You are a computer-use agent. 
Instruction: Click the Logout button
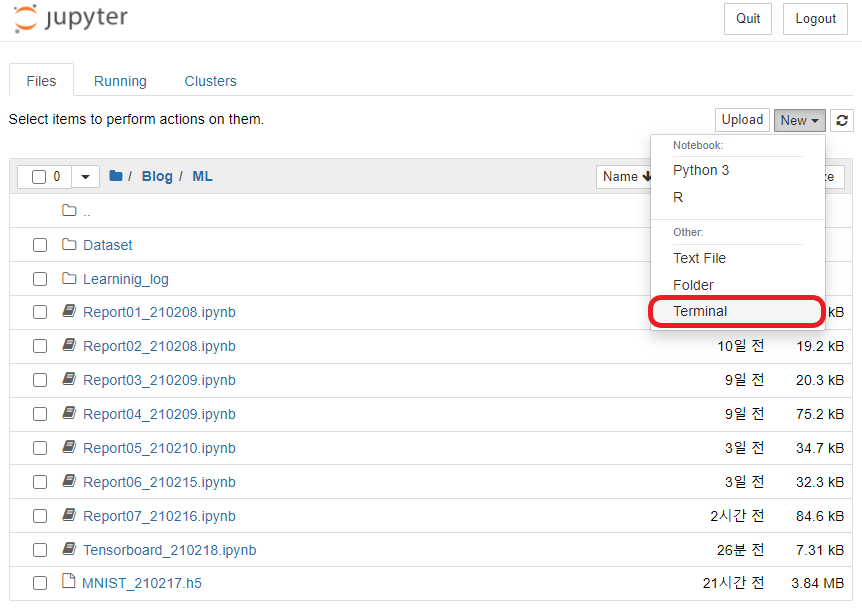815,19
